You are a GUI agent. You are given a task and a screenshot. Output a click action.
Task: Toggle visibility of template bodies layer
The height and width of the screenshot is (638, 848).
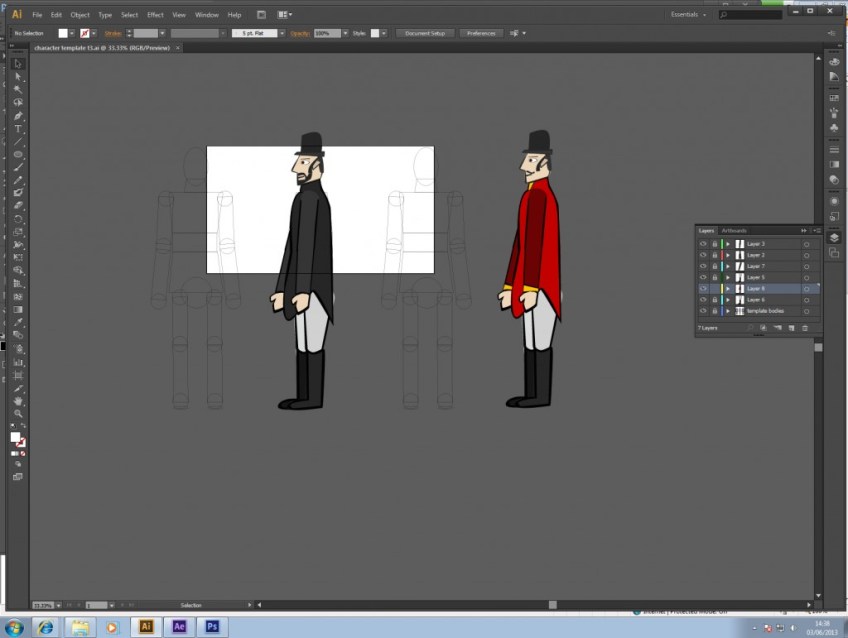pos(703,311)
